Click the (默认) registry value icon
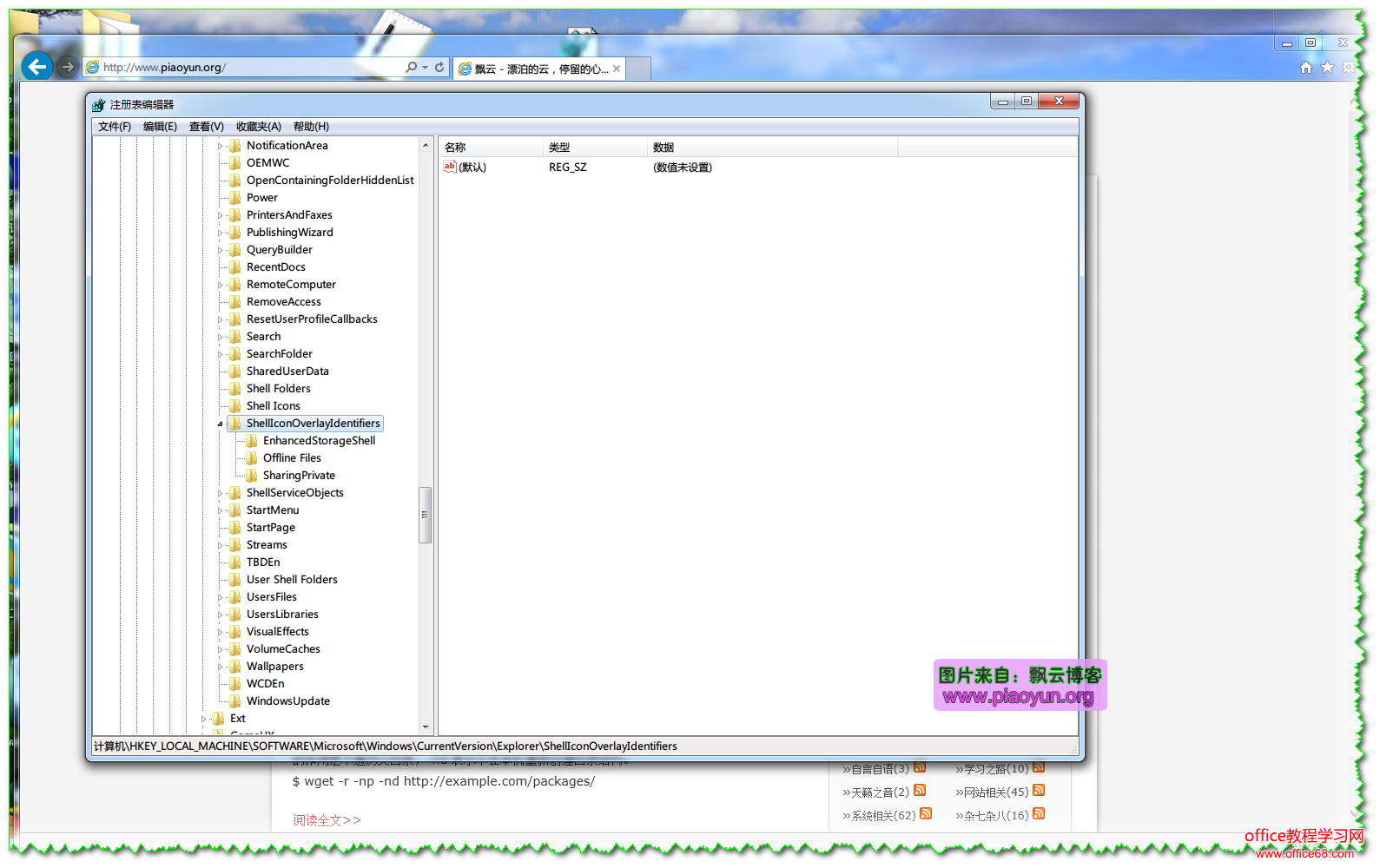 point(449,167)
